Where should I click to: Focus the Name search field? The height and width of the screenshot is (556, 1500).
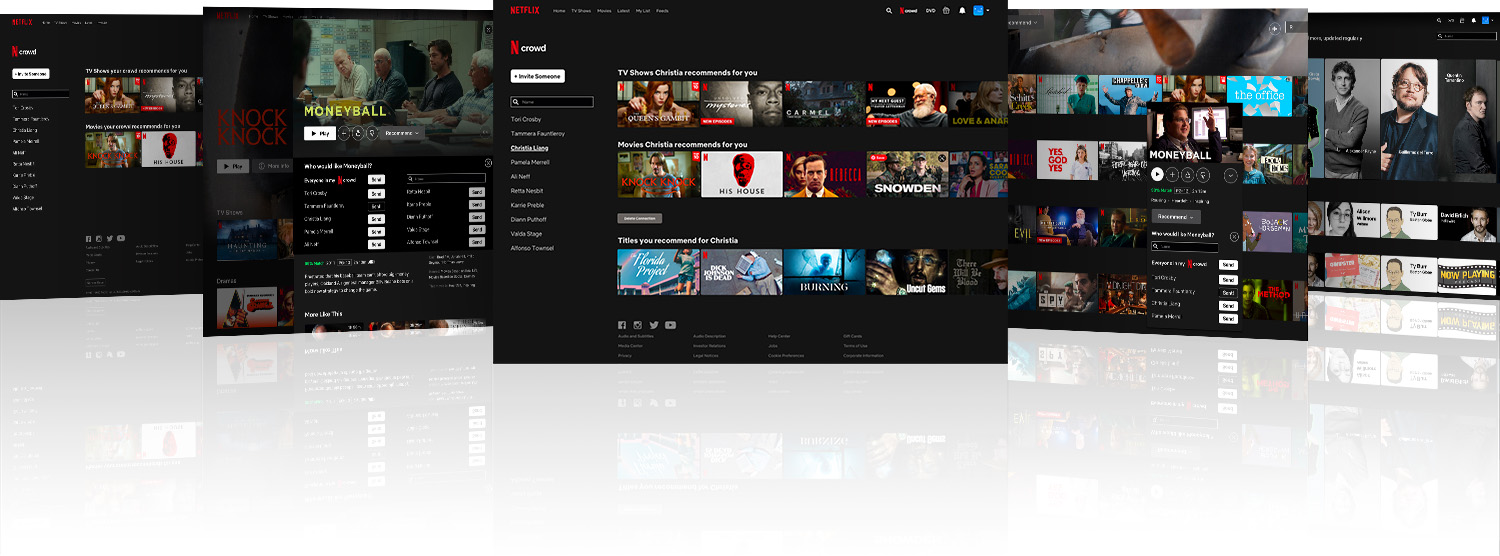(x=552, y=102)
